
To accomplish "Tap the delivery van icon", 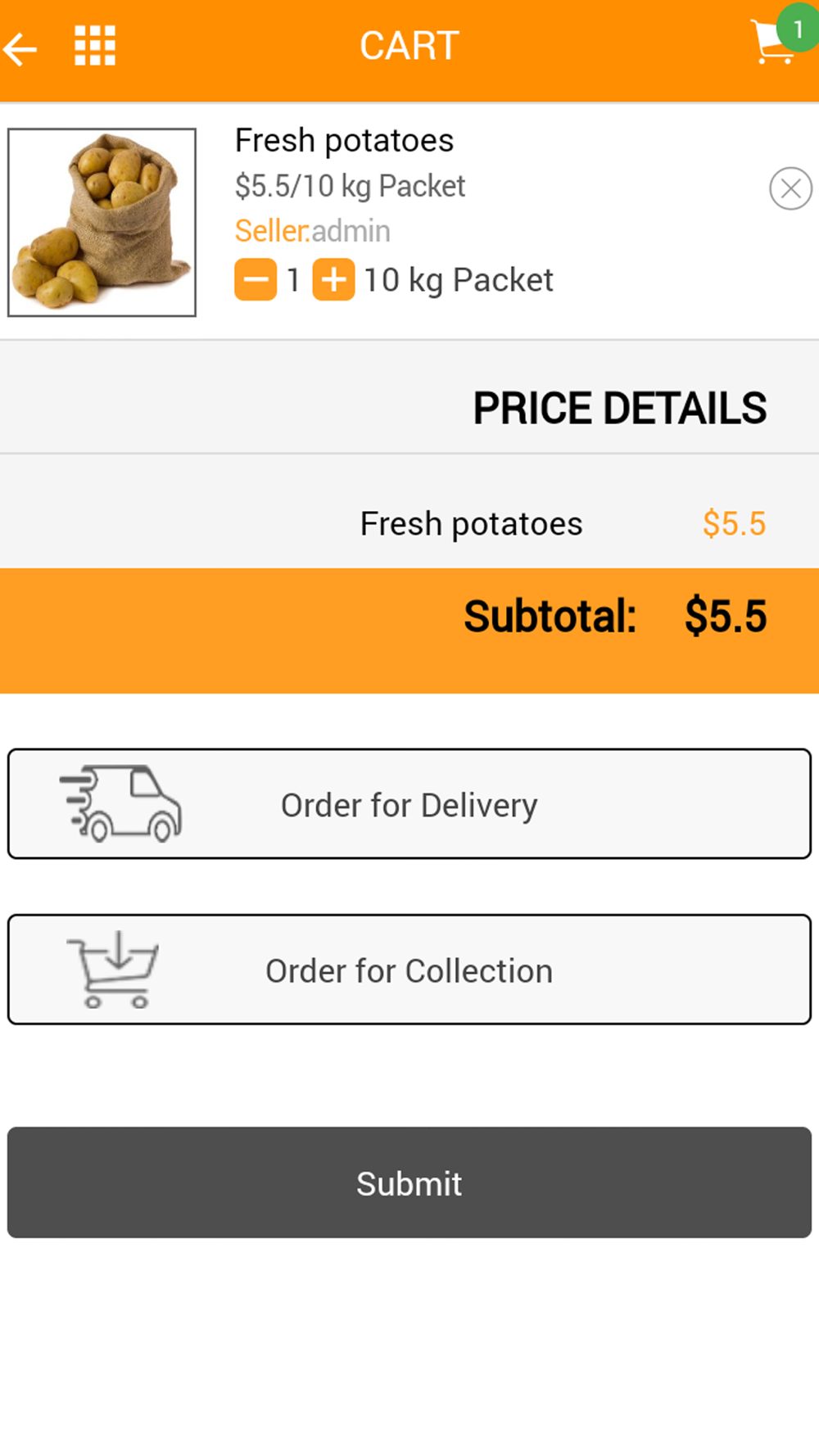I will pos(121,804).
